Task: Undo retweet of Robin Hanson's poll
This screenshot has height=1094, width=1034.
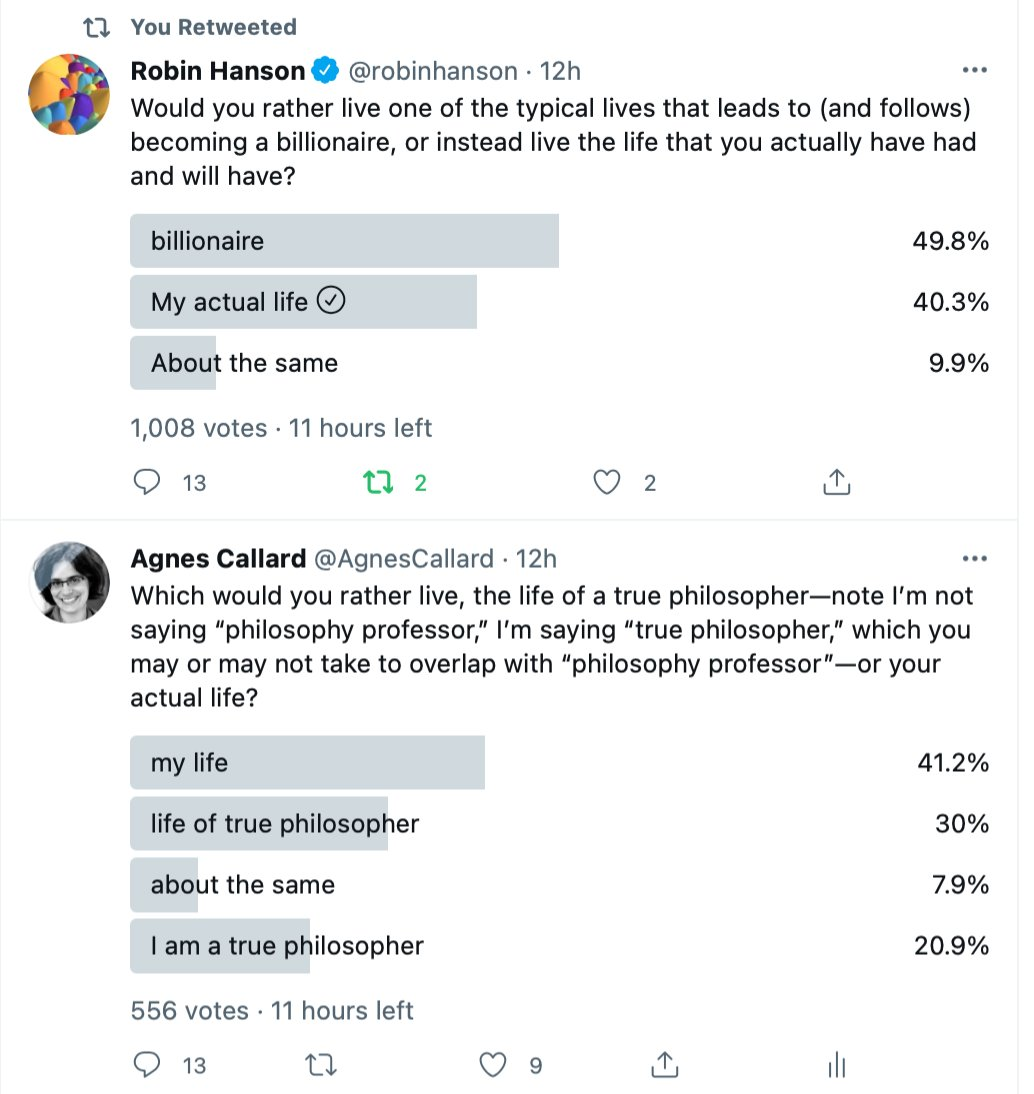Action: point(376,483)
